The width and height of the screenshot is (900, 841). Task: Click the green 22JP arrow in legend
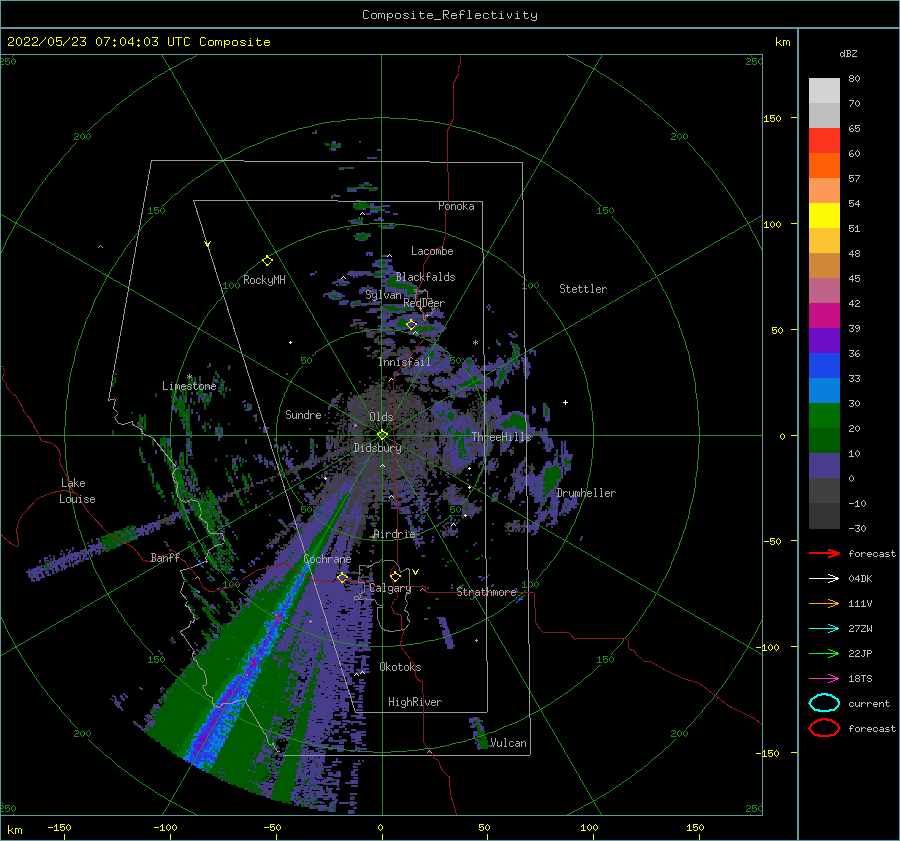[x=824, y=653]
